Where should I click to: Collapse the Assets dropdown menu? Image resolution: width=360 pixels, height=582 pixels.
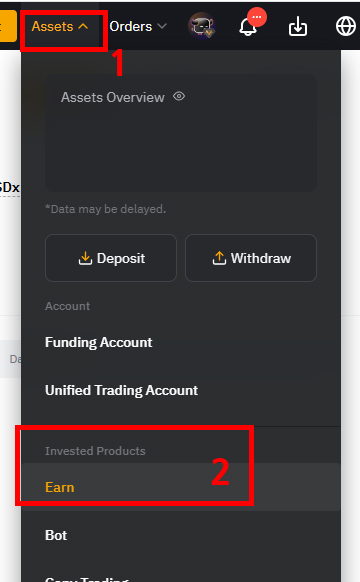[60, 26]
